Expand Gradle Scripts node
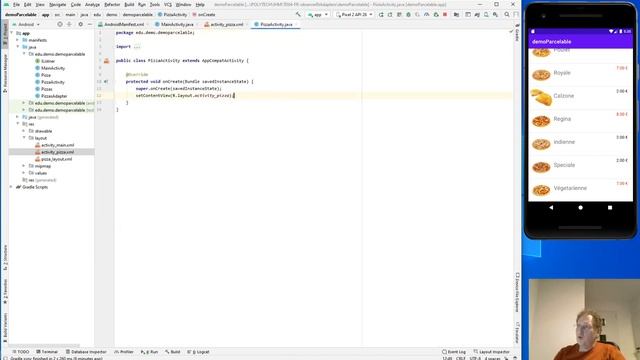Viewport: 640px width, 360px height. (x=12, y=187)
